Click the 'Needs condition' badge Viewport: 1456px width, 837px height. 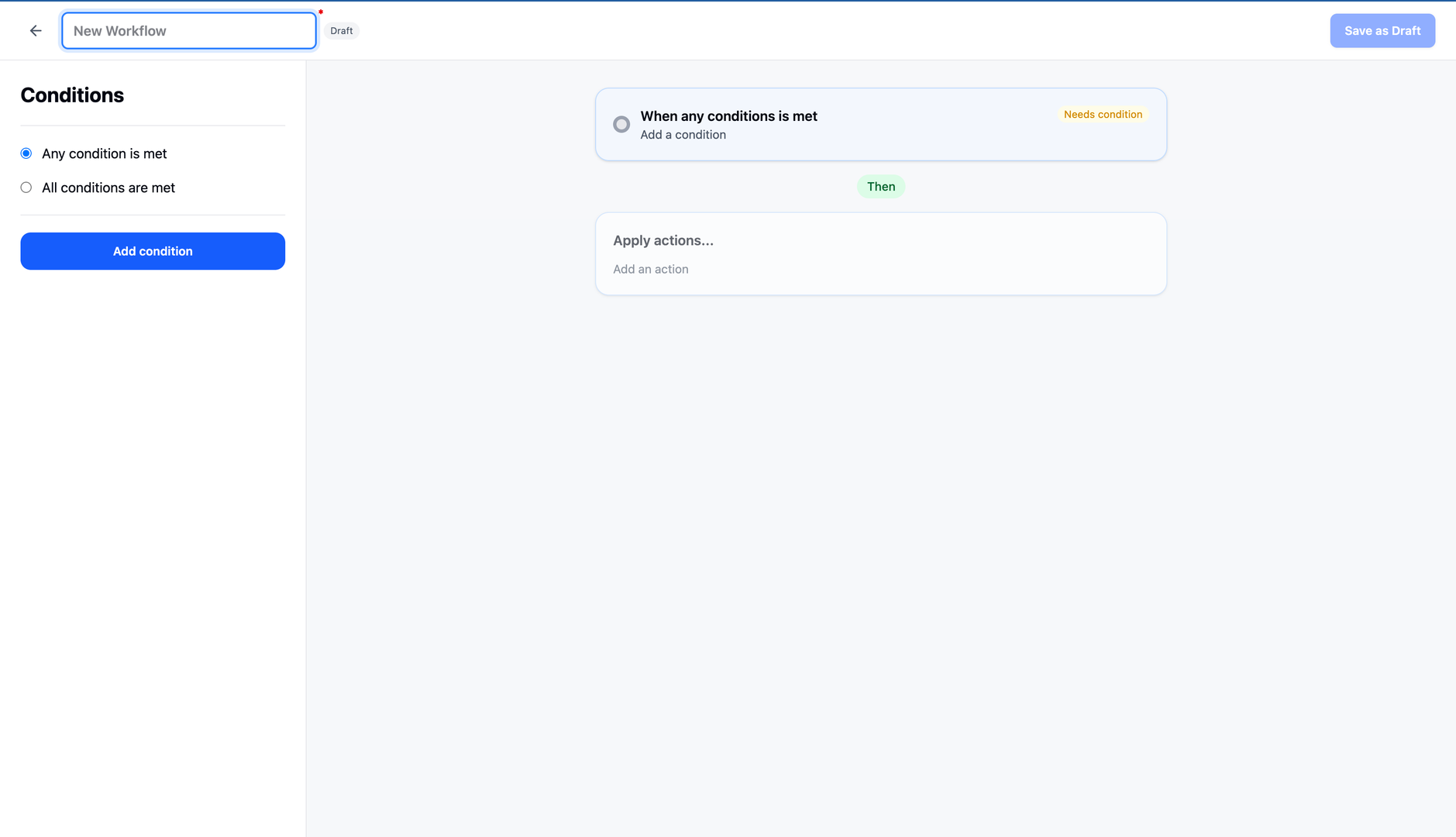(1102, 114)
